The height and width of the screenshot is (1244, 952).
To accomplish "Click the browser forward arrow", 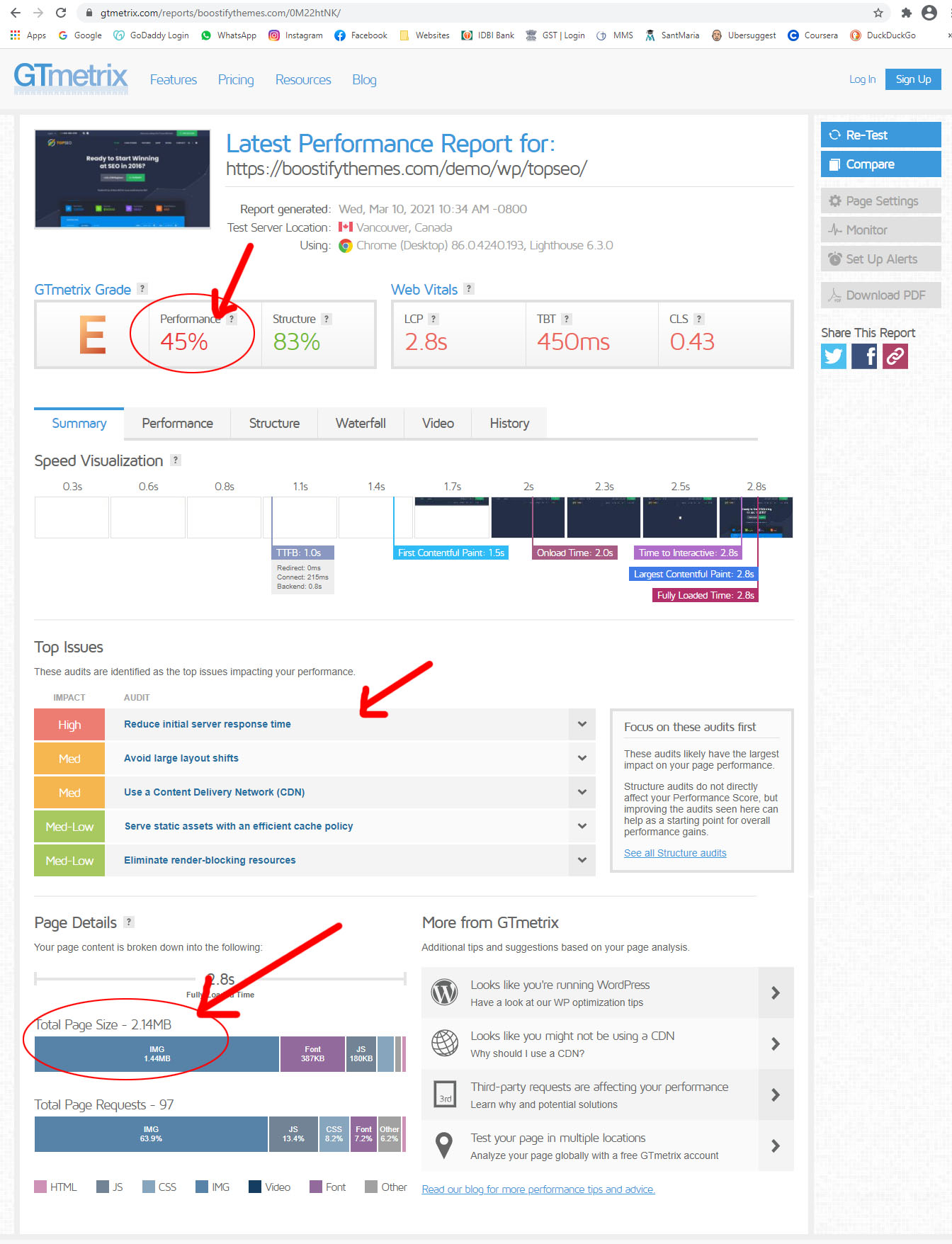I will pyautogui.click(x=38, y=13).
